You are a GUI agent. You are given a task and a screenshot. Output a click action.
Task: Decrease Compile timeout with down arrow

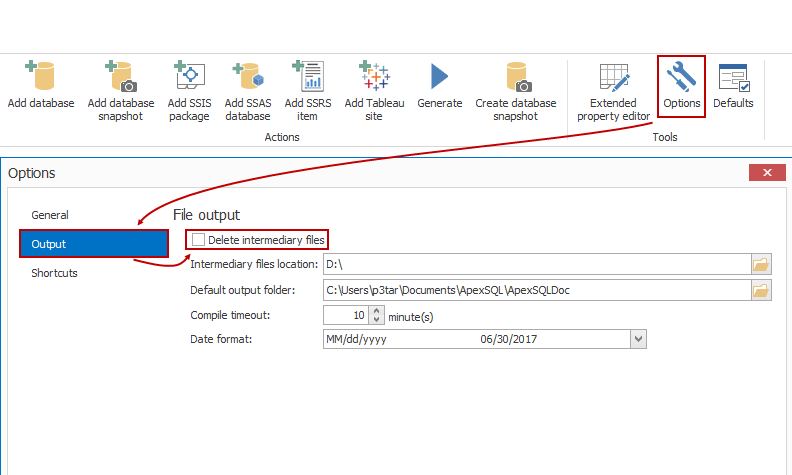[376, 320]
